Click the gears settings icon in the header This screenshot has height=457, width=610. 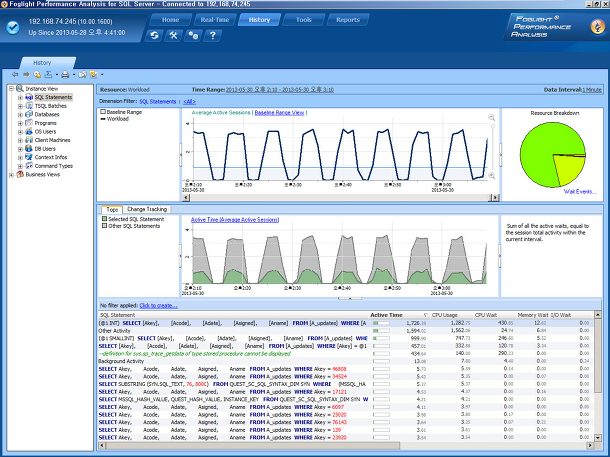point(193,36)
